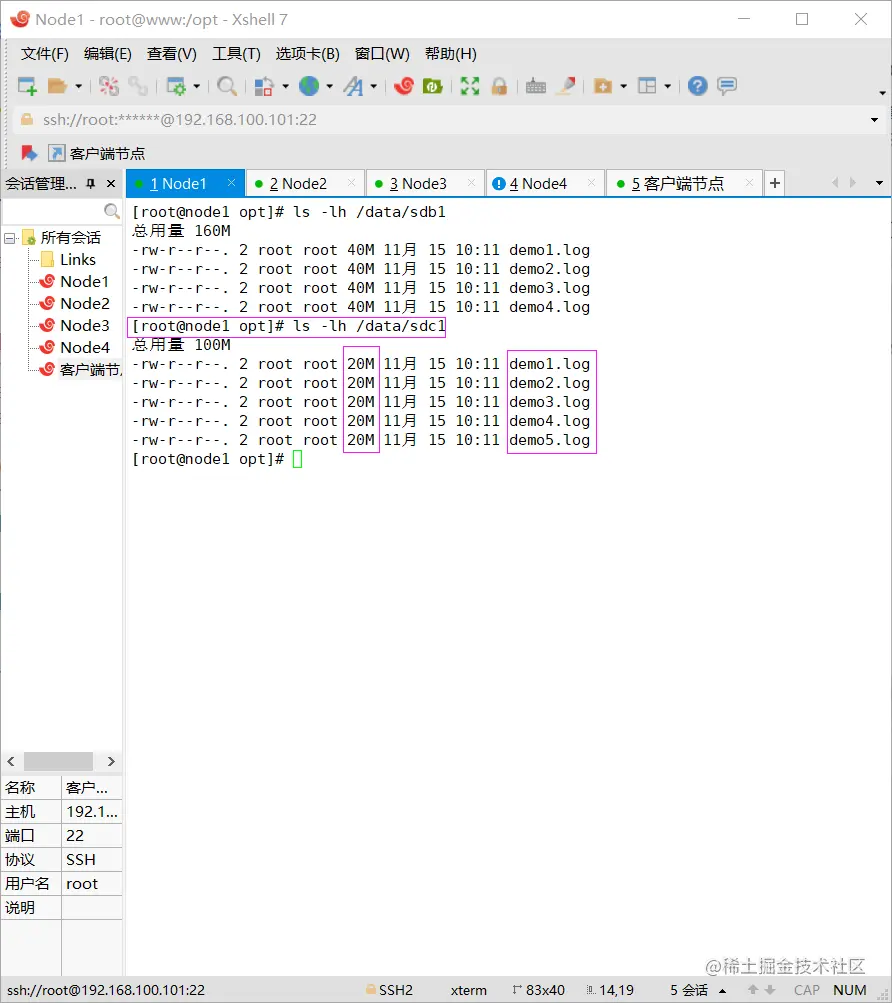Expand the new folder dropdown arrow
Image resolution: width=892 pixels, height=1003 pixels.
point(623,86)
